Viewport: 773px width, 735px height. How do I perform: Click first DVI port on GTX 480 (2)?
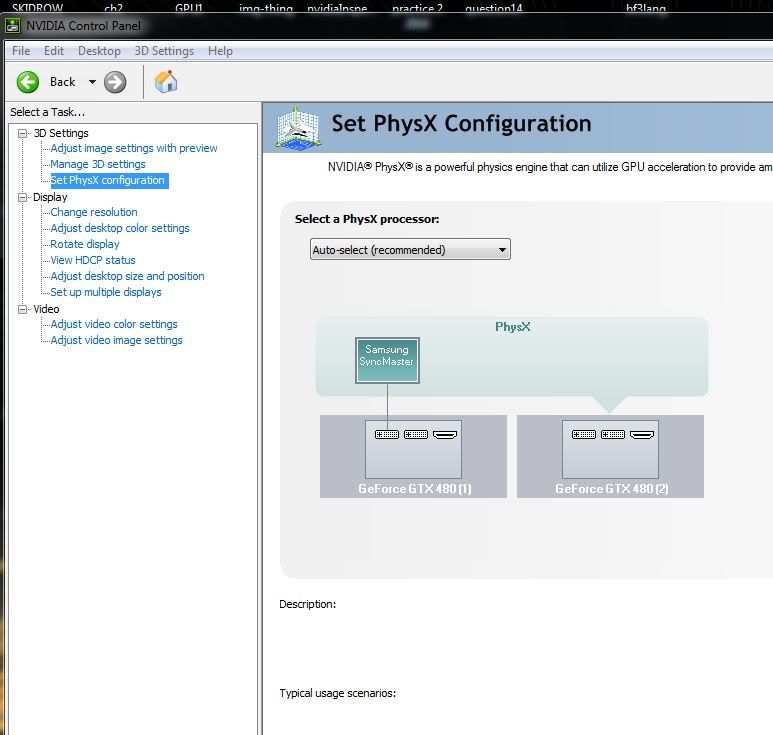(584, 434)
